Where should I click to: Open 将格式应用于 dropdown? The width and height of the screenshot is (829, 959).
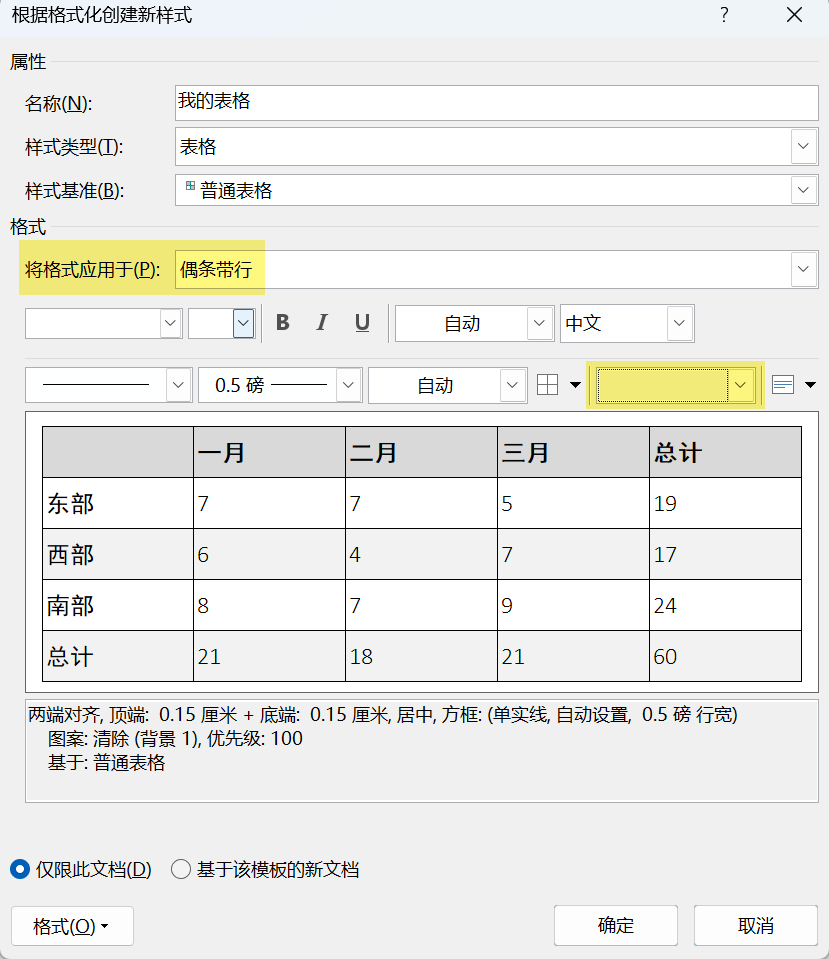point(803,269)
